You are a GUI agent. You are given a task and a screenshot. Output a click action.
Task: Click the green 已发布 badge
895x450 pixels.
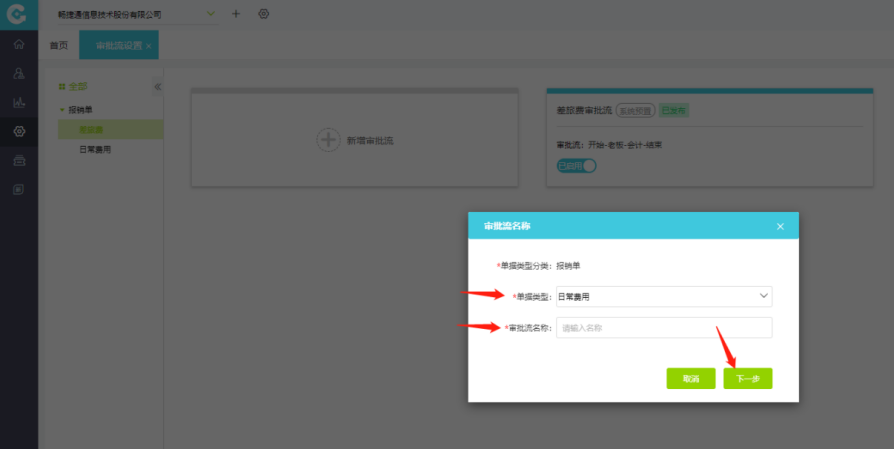674,110
